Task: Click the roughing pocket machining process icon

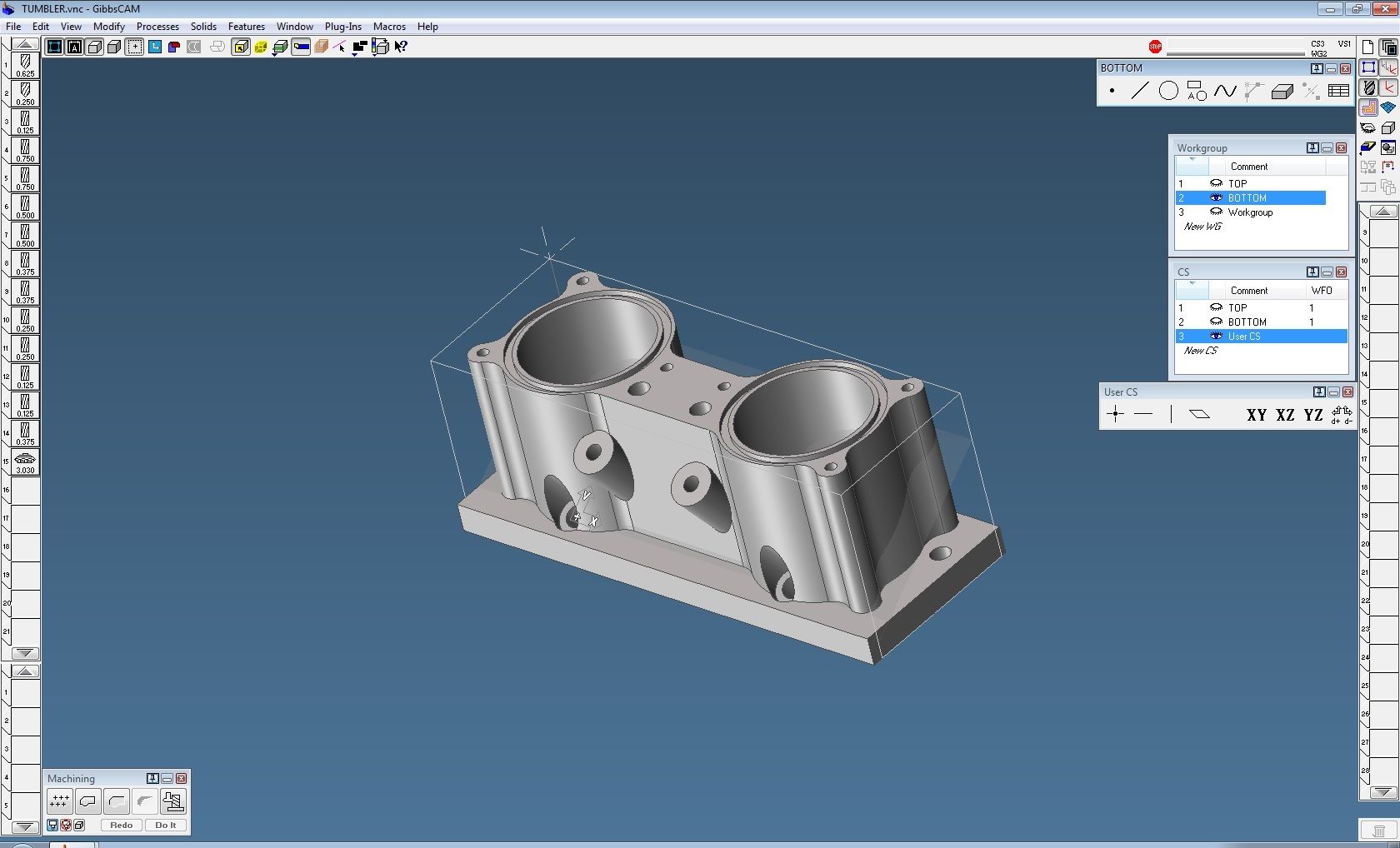Action: tap(116, 801)
